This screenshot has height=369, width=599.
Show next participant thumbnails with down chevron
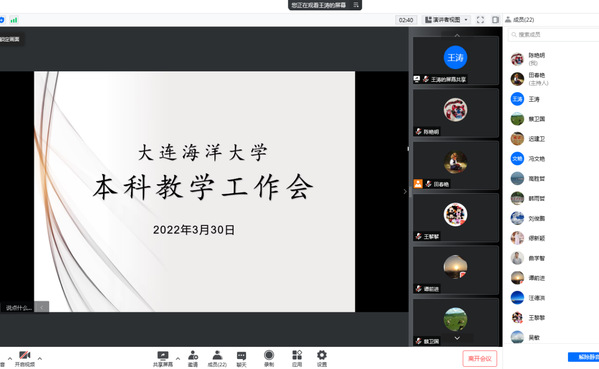pyautogui.click(x=457, y=338)
